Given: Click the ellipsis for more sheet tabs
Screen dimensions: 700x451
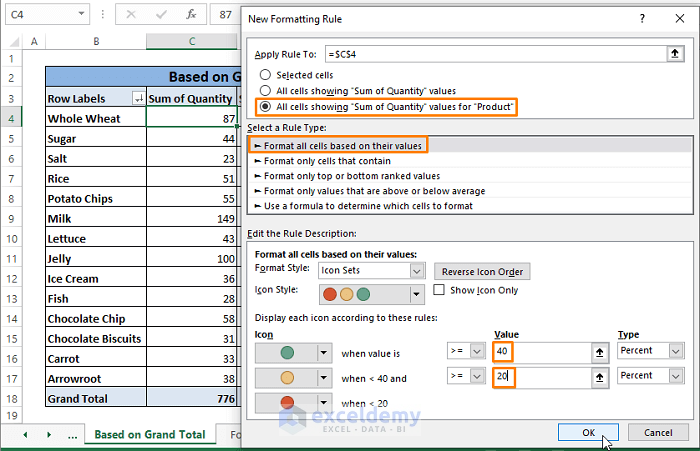Looking at the screenshot, I should pyautogui.click(x=72, y=435).
